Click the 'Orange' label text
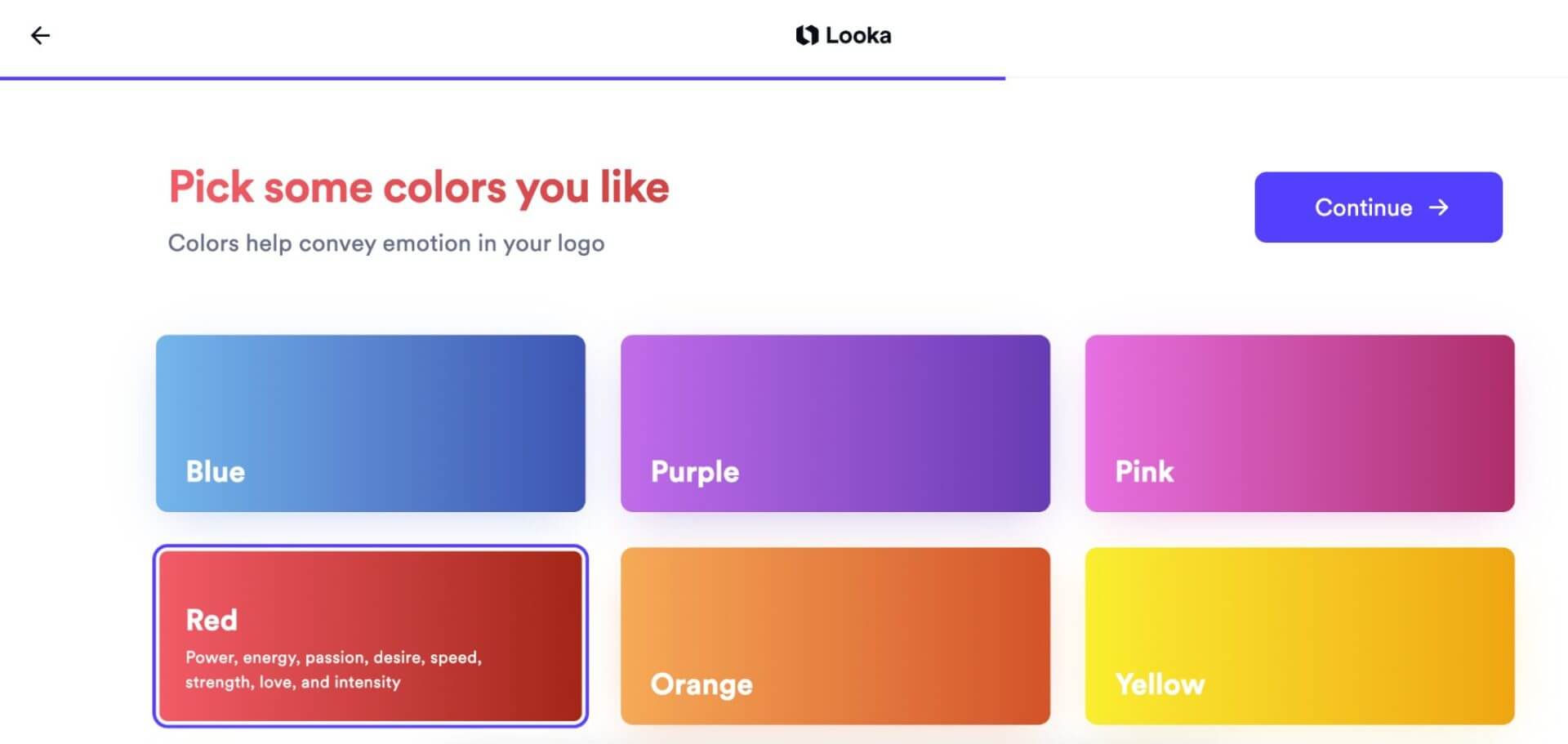Screen dimensions: 1568x744 click(702, 684)
